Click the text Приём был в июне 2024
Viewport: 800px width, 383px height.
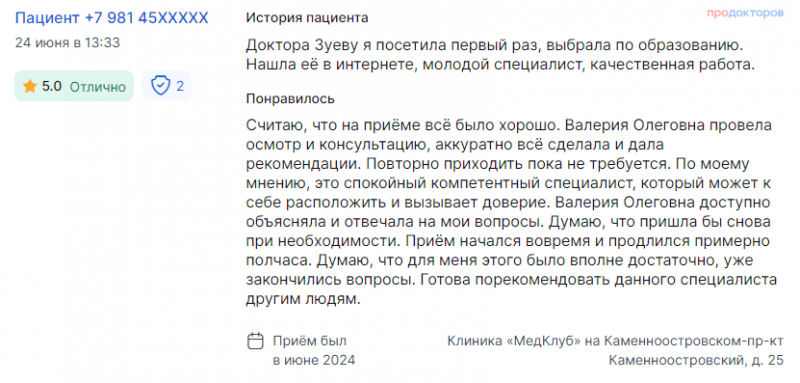click(314, 350)
